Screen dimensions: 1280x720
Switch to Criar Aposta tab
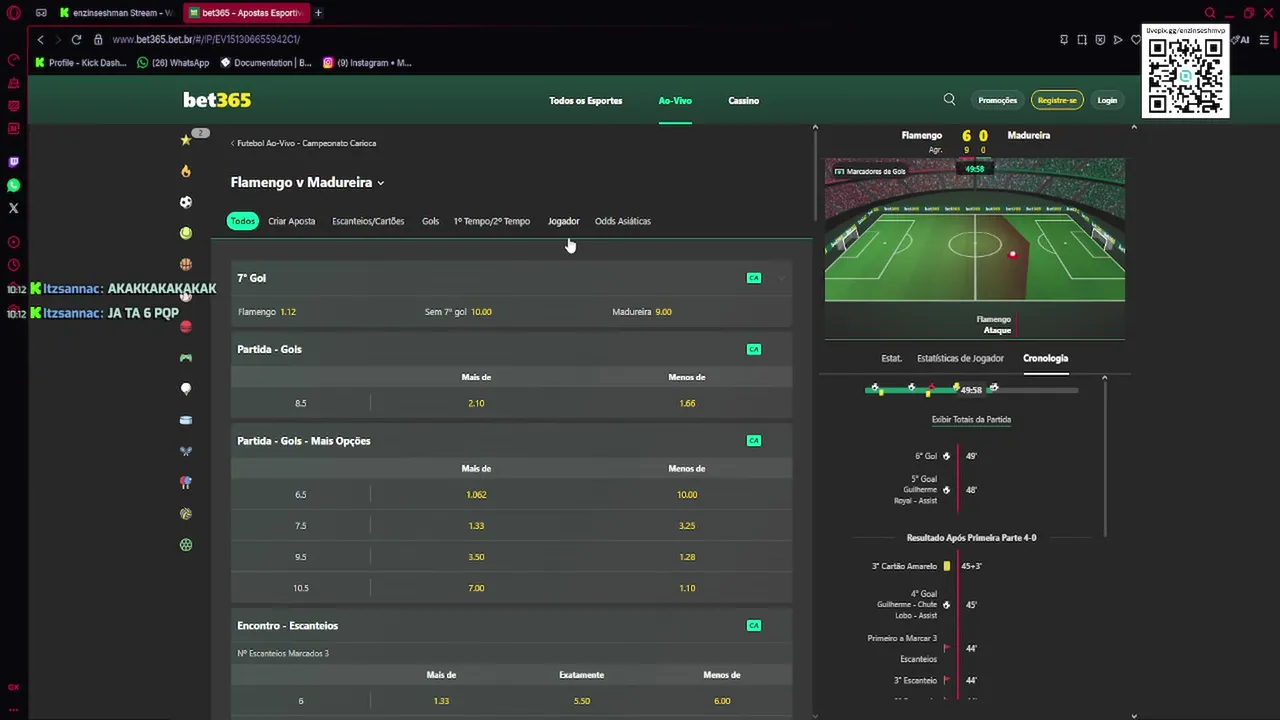point(291,221)
